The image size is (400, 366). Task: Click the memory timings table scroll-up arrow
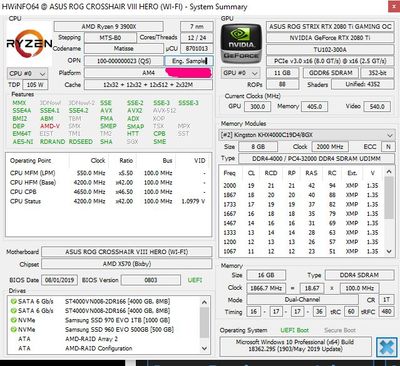pos(389,172)
